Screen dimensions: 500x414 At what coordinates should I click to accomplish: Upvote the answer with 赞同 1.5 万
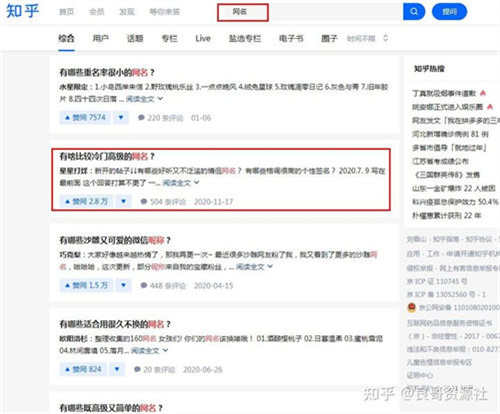coord(86,285)
